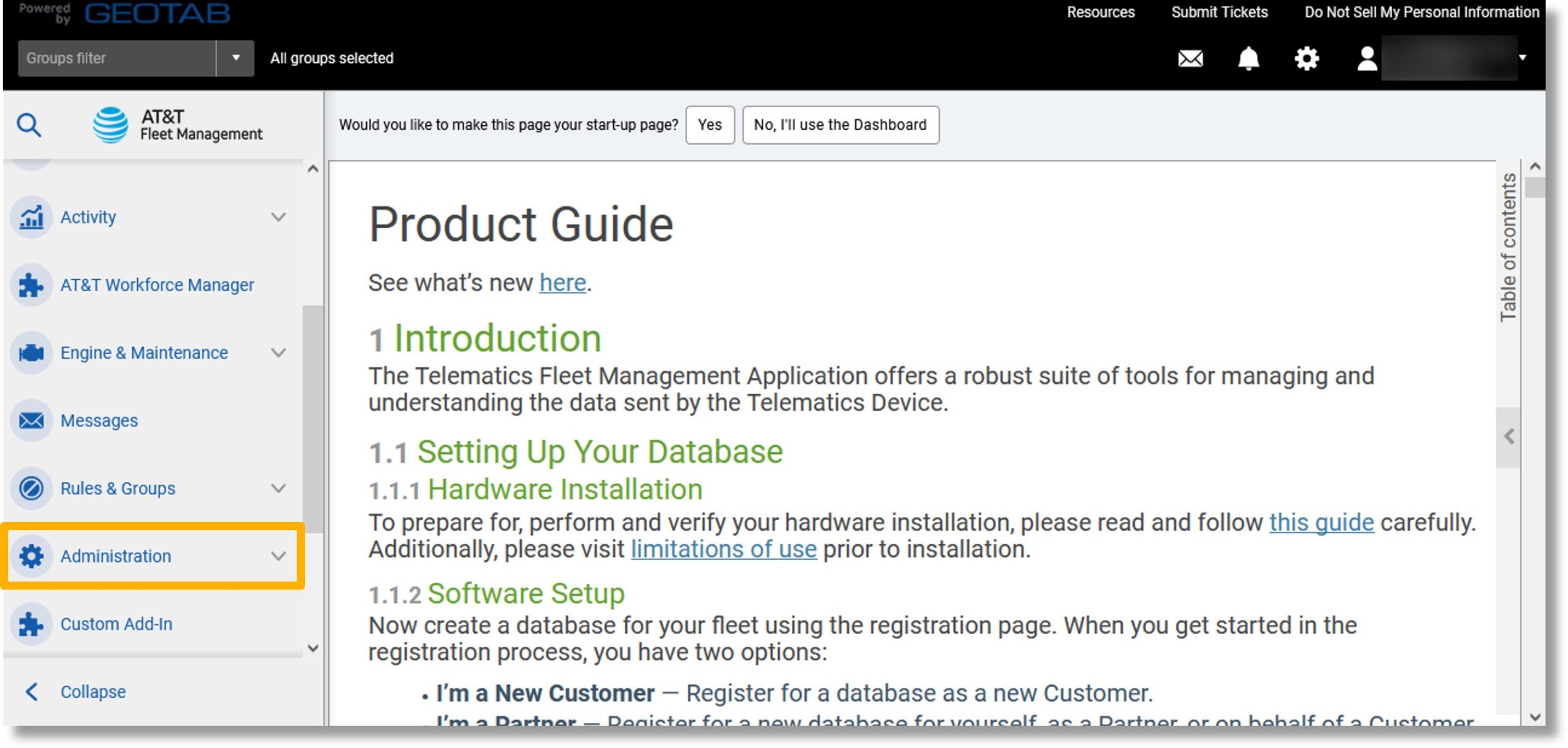The height and width of the screenshot is (748, 1568).
Task: Click the Engine & Maintenance engine icon
Action: (x=31, y=353)
